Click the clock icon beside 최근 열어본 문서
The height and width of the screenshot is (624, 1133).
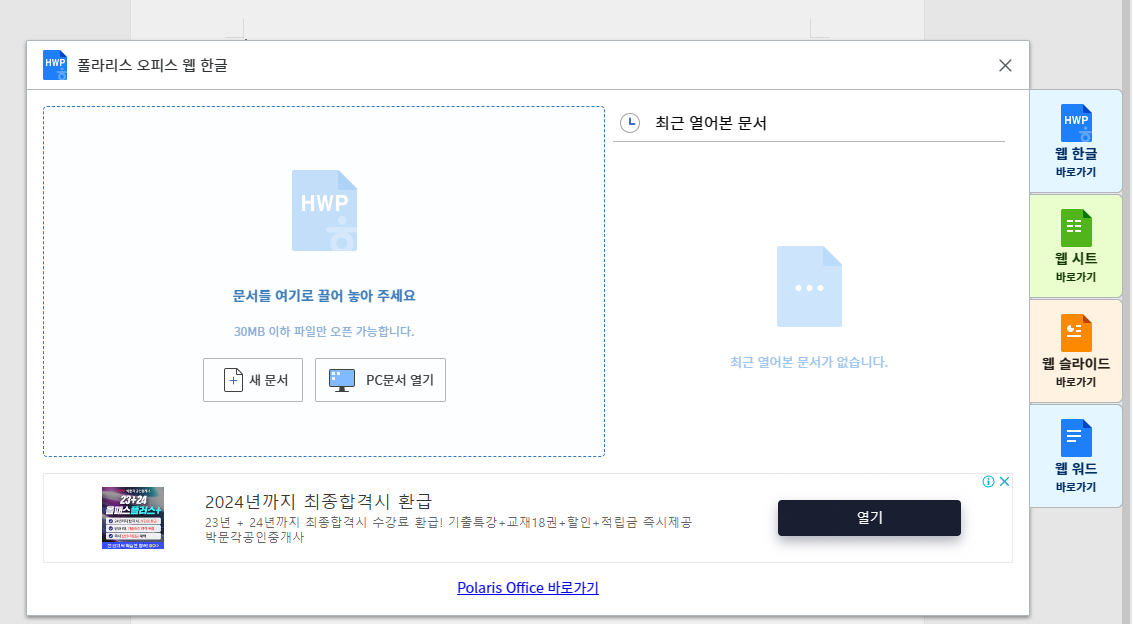(630, 123)
